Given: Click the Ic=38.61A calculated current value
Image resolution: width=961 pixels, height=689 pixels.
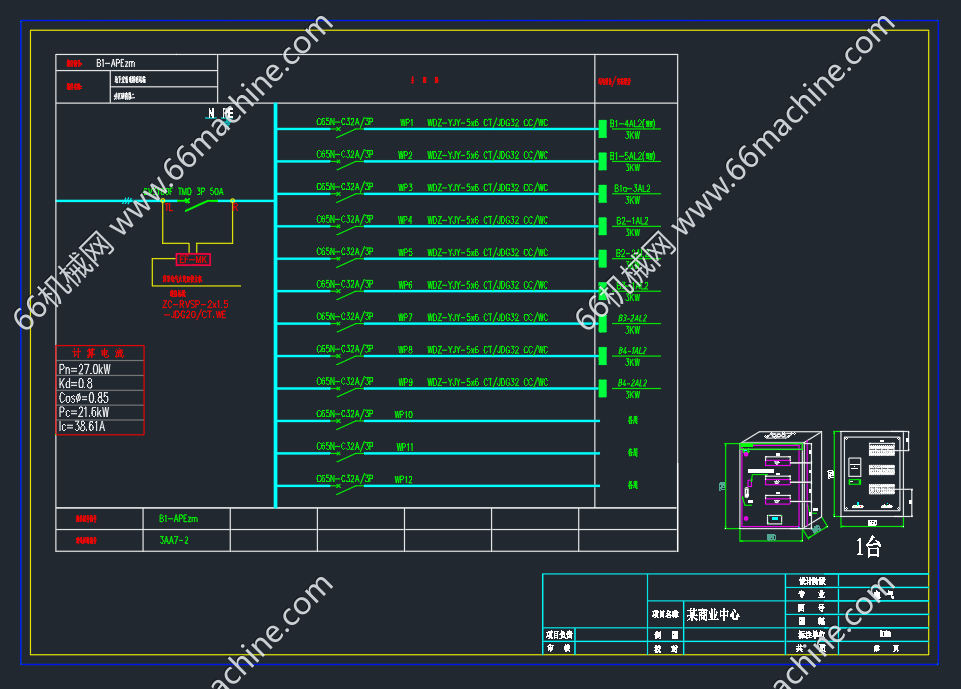Looking at the screenshot, I should click(82, 426).
